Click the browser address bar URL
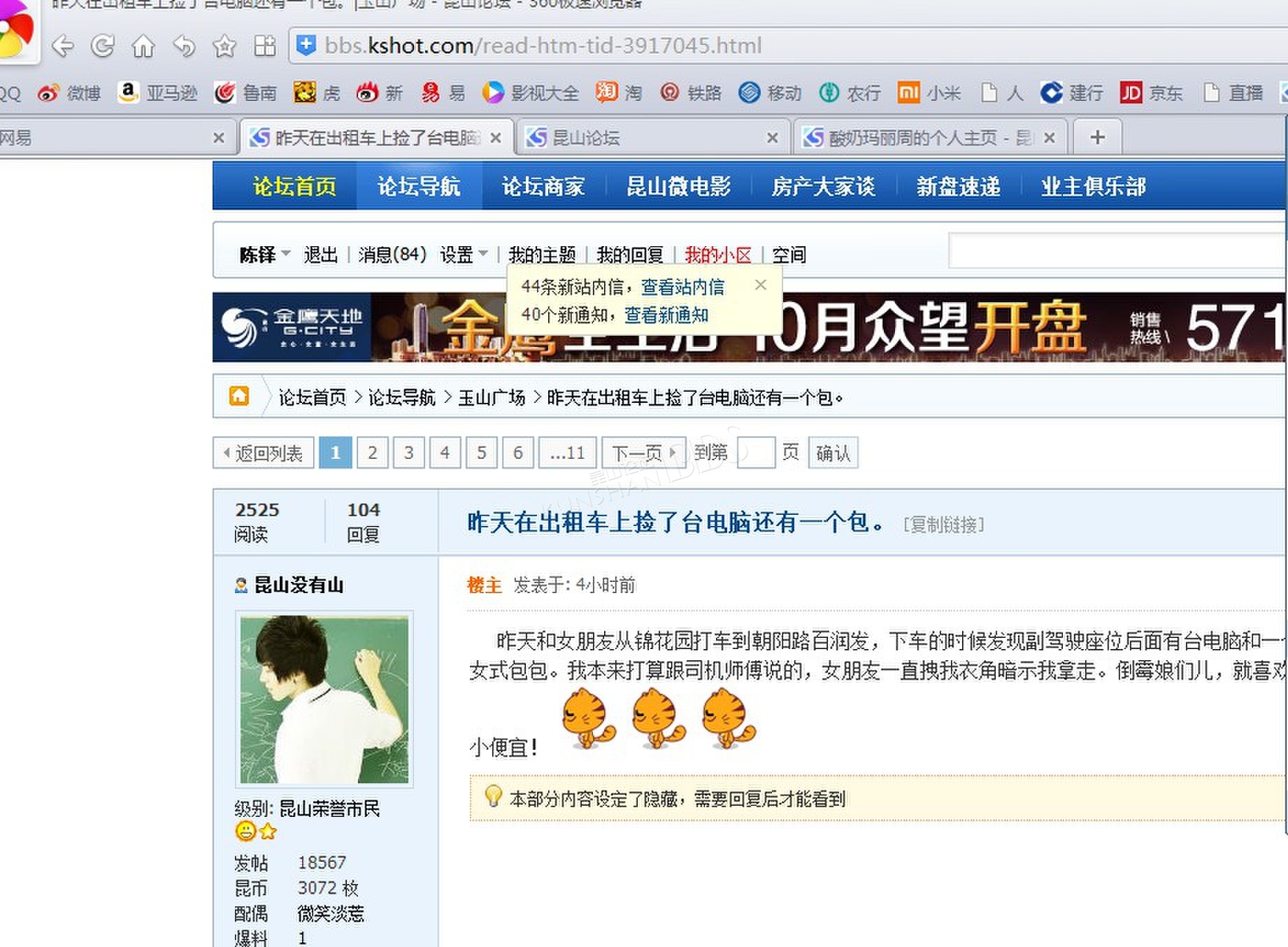The width and height of the screenshot is (1288, 947). tap(543, 45)
